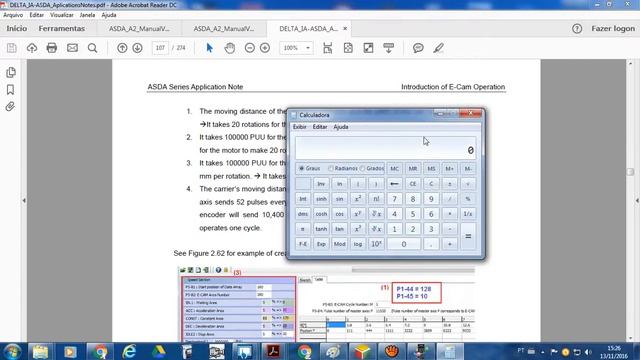Open Windows Explorer folder on taskbar
640x360 pixels.
point(40,351)
